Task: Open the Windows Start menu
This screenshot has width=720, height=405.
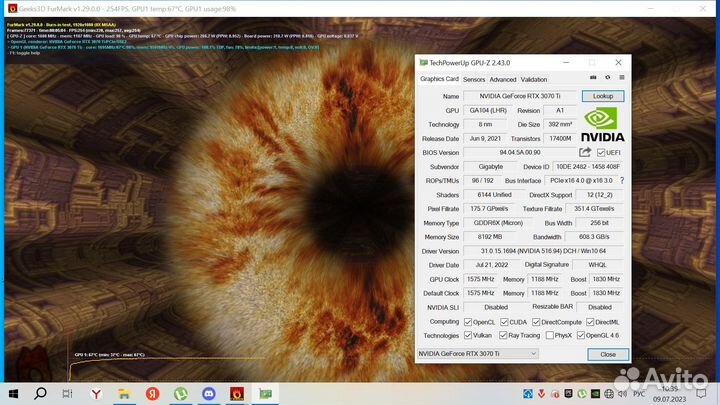Action: click(13, 394)
